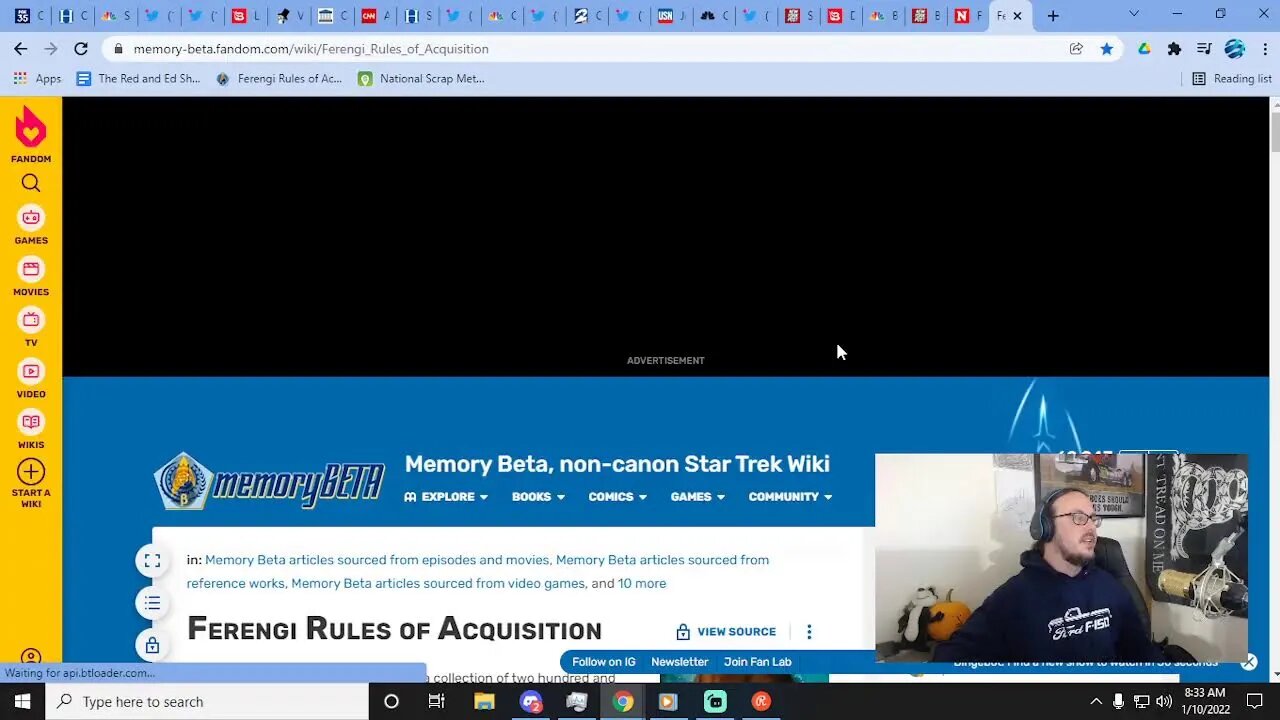This screenshot has width=1280, height=720.
Task: Click the Memory Beta logo
Action: (269, 482)
